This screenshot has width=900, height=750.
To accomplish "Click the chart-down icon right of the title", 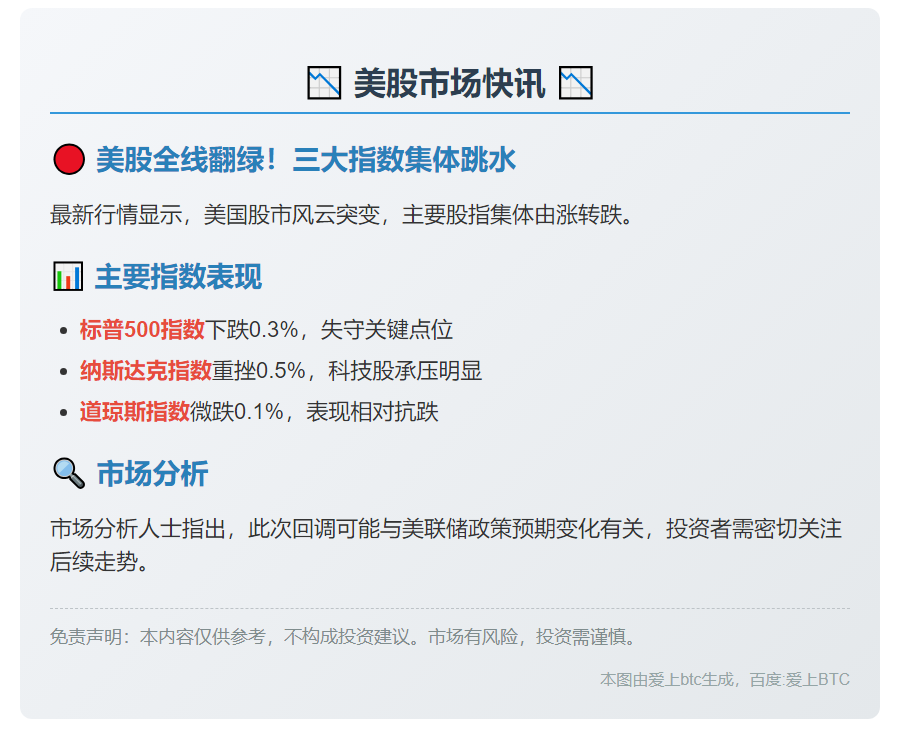I will click(576, 83).
